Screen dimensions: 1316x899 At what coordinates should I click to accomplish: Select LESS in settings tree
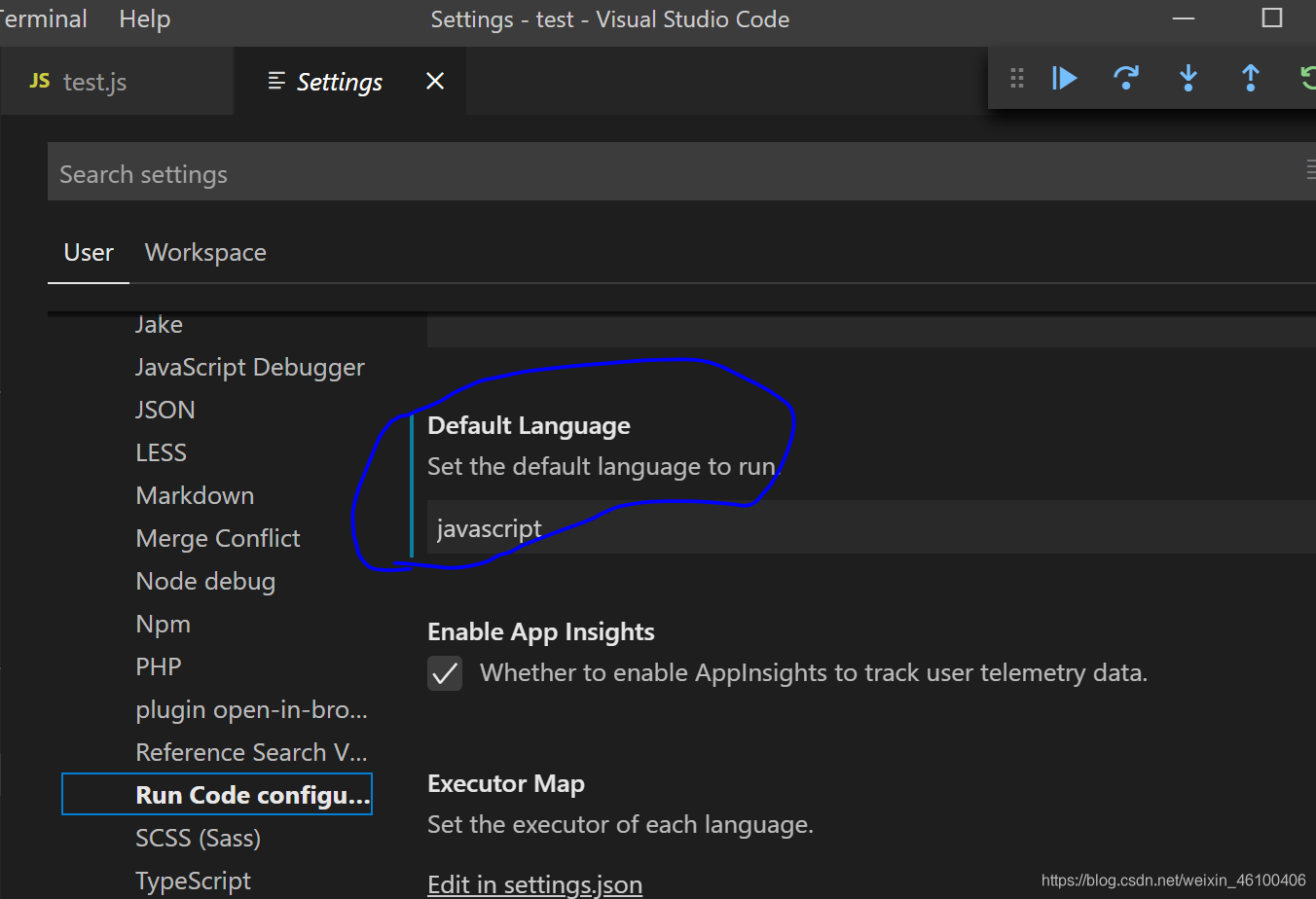click(x=162, y=452)
